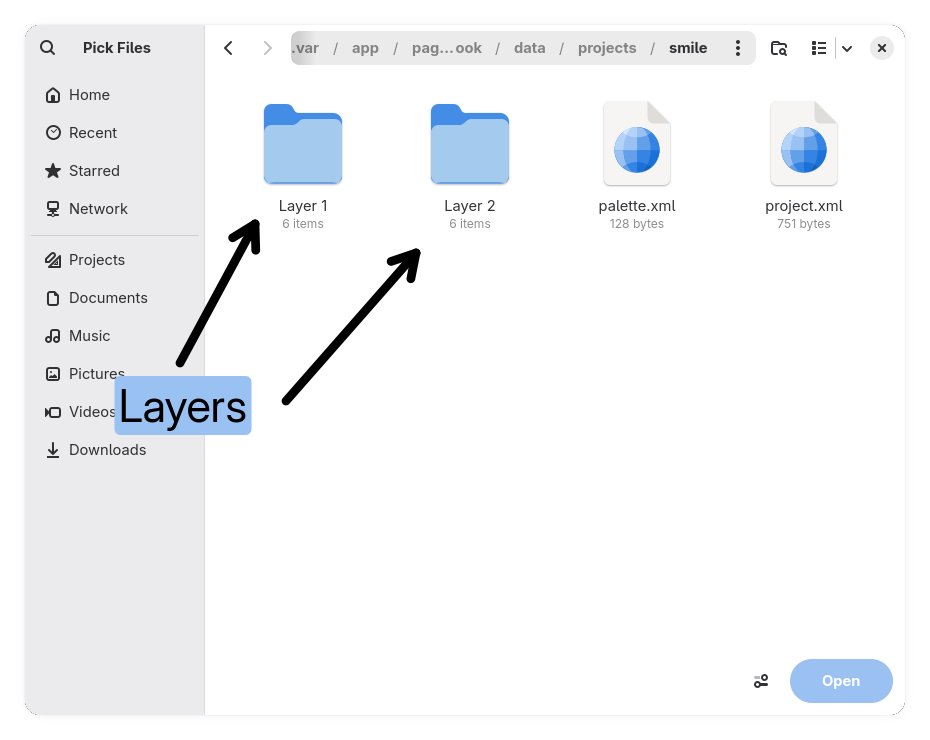Go back with the left arrow

[228, 48]
